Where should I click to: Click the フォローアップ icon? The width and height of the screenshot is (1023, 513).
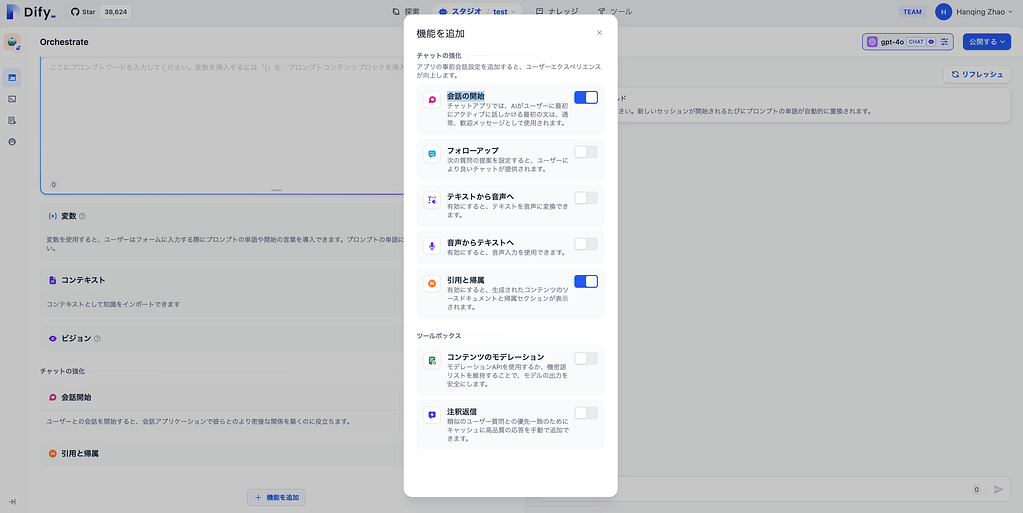[x=432, y=154]
